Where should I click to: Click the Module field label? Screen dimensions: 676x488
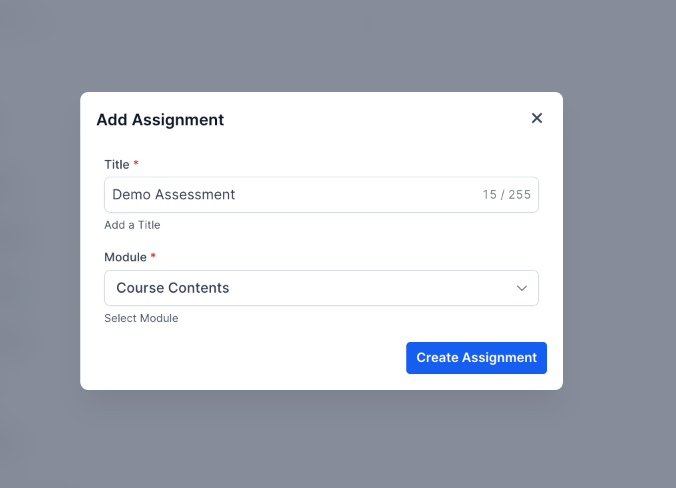click(125, 257)
